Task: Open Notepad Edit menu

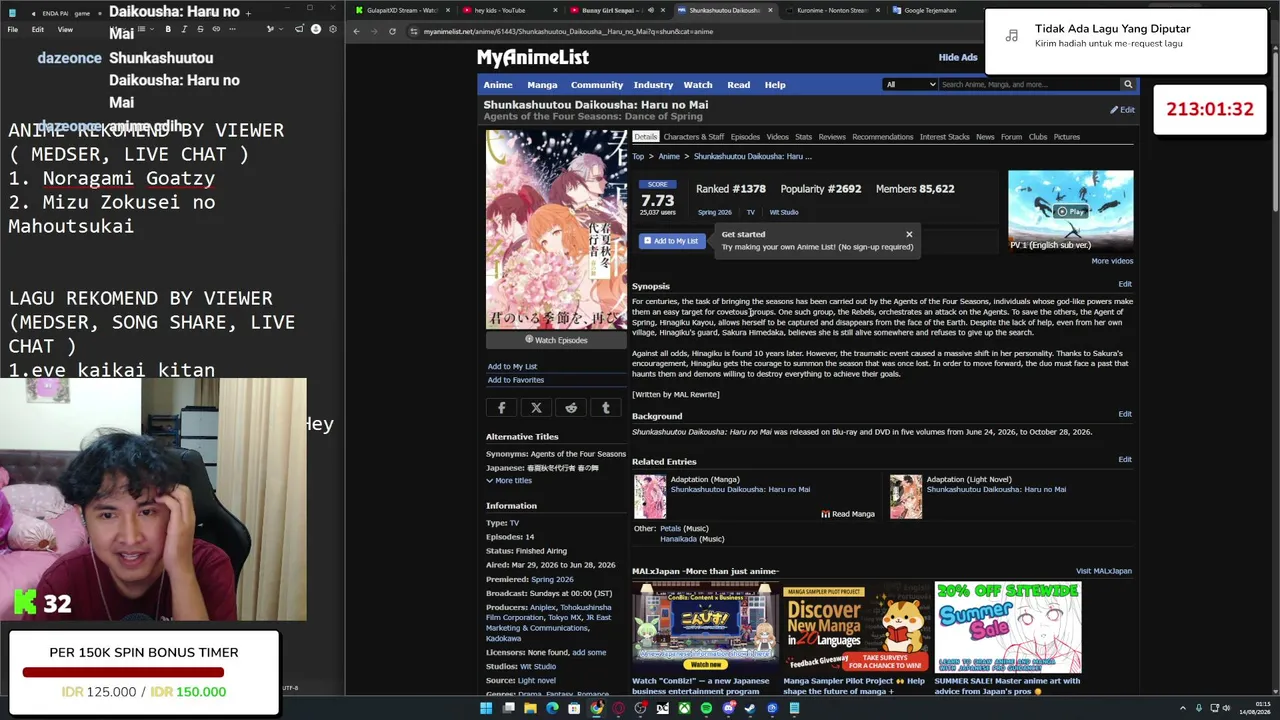Action: [x=37, y=29]
